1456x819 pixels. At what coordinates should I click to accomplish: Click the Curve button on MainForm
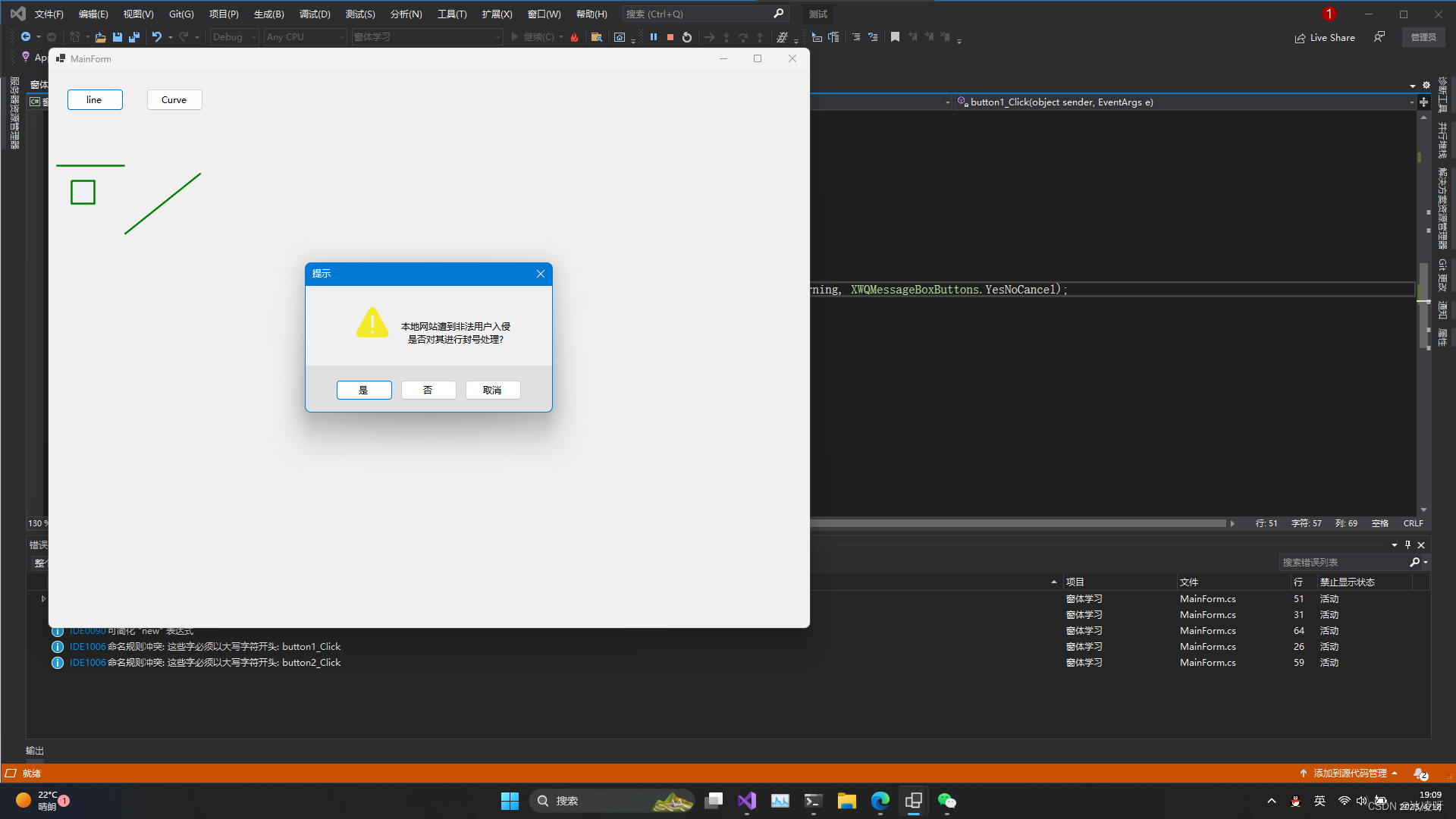pos(174,99)
